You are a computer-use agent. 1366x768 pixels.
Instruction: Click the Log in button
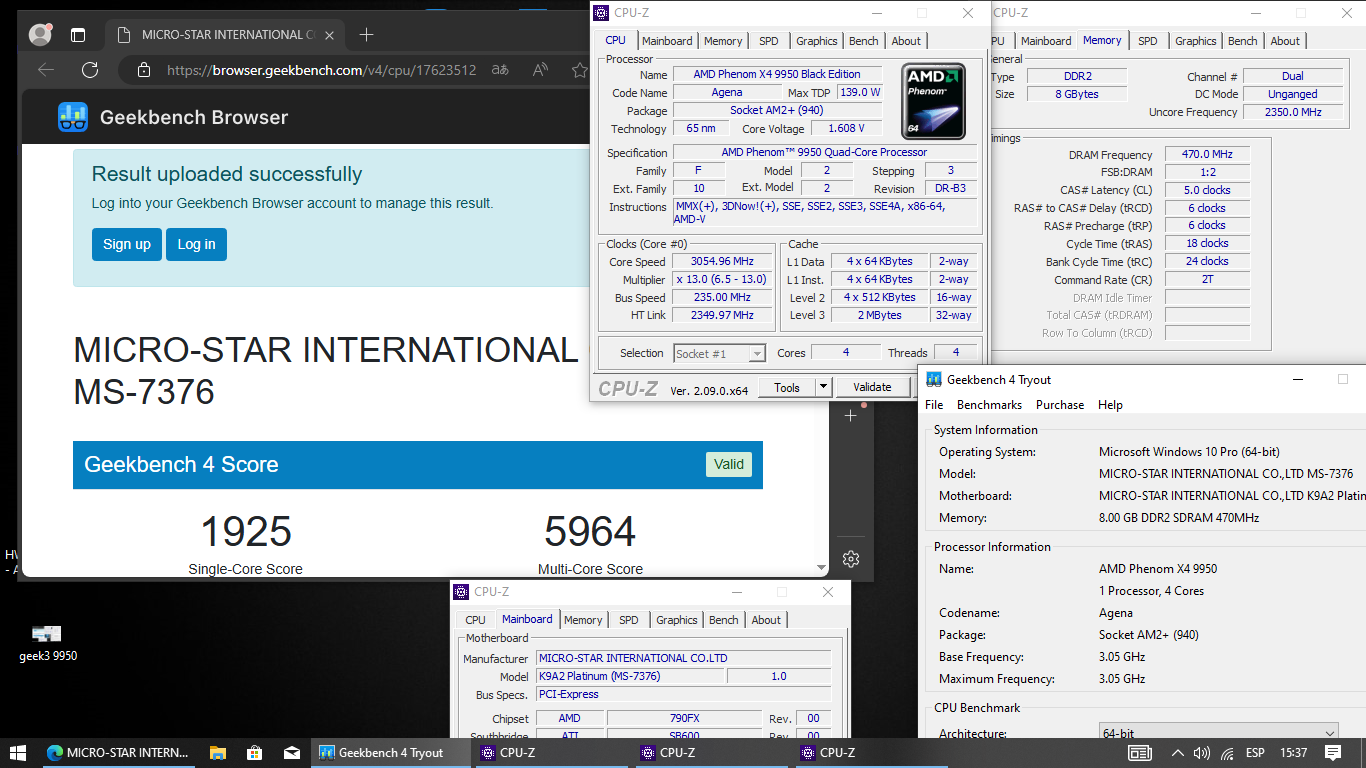point(196,244)
